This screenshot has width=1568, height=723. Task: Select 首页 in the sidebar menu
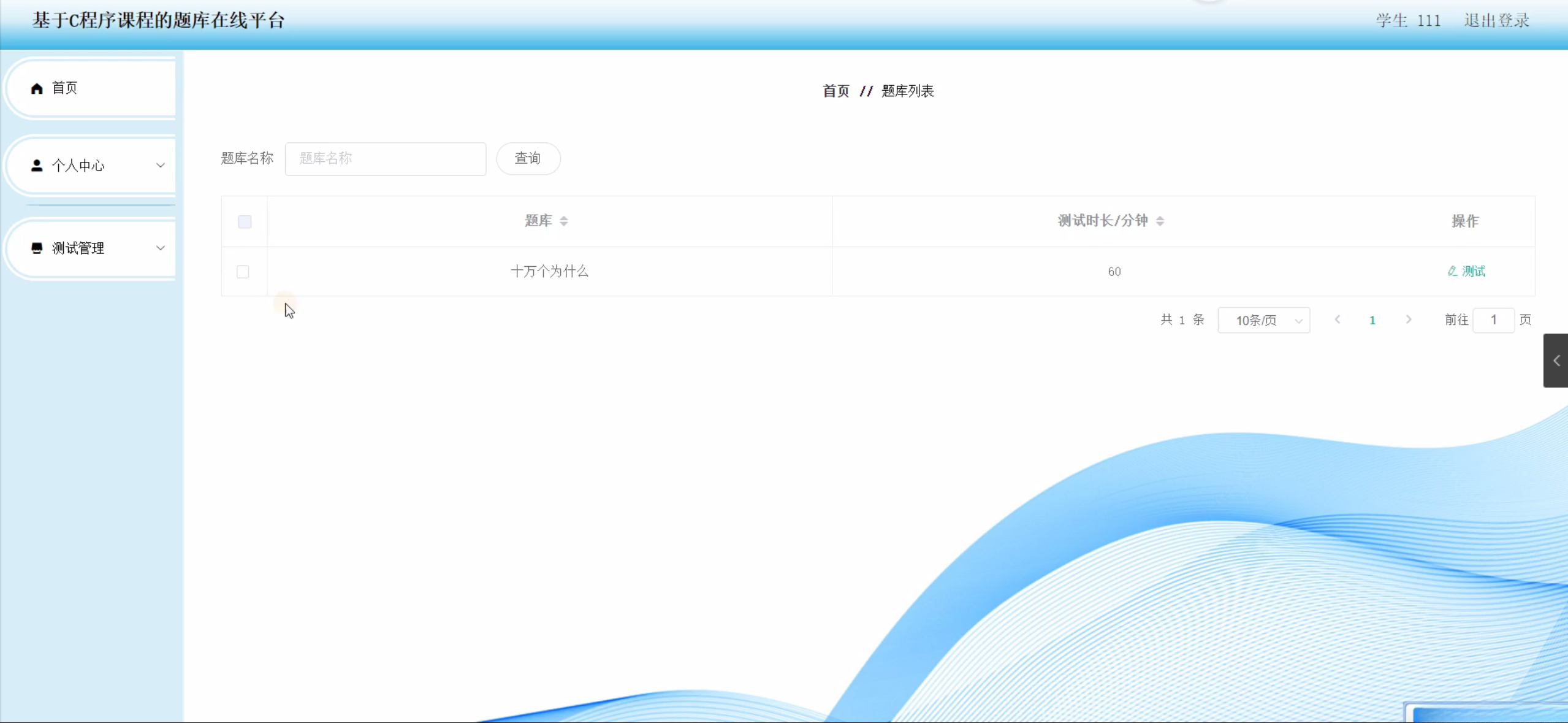pyautogui.click(x=64, y=88)
